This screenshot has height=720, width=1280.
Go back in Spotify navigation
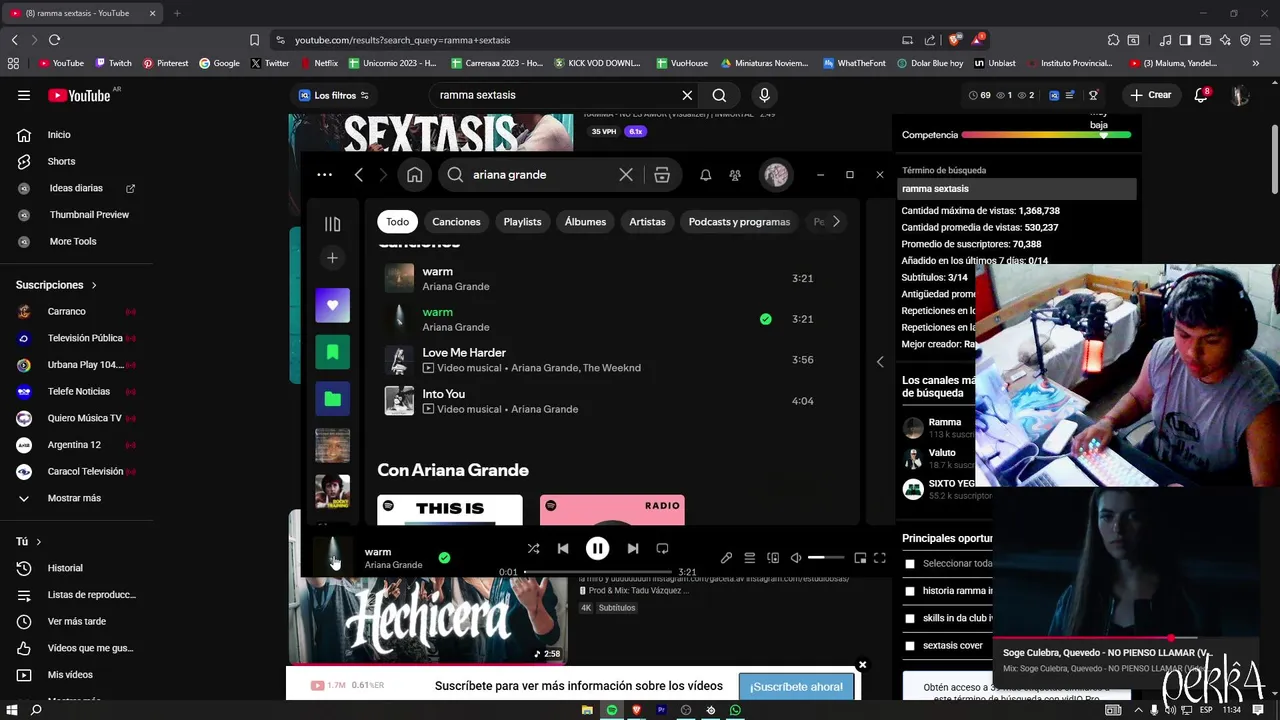[x=359, y=175]
